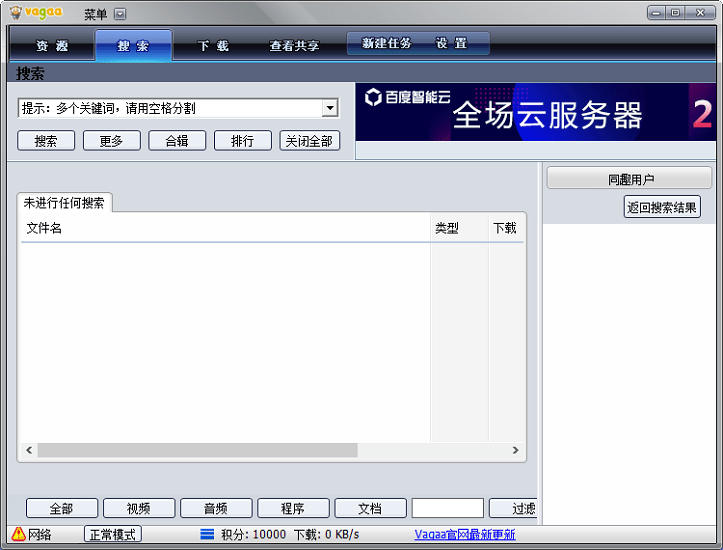Viewport: 723px width, 550px height.
Task: Switch to the 下载 tab
Action: (213, 46)
